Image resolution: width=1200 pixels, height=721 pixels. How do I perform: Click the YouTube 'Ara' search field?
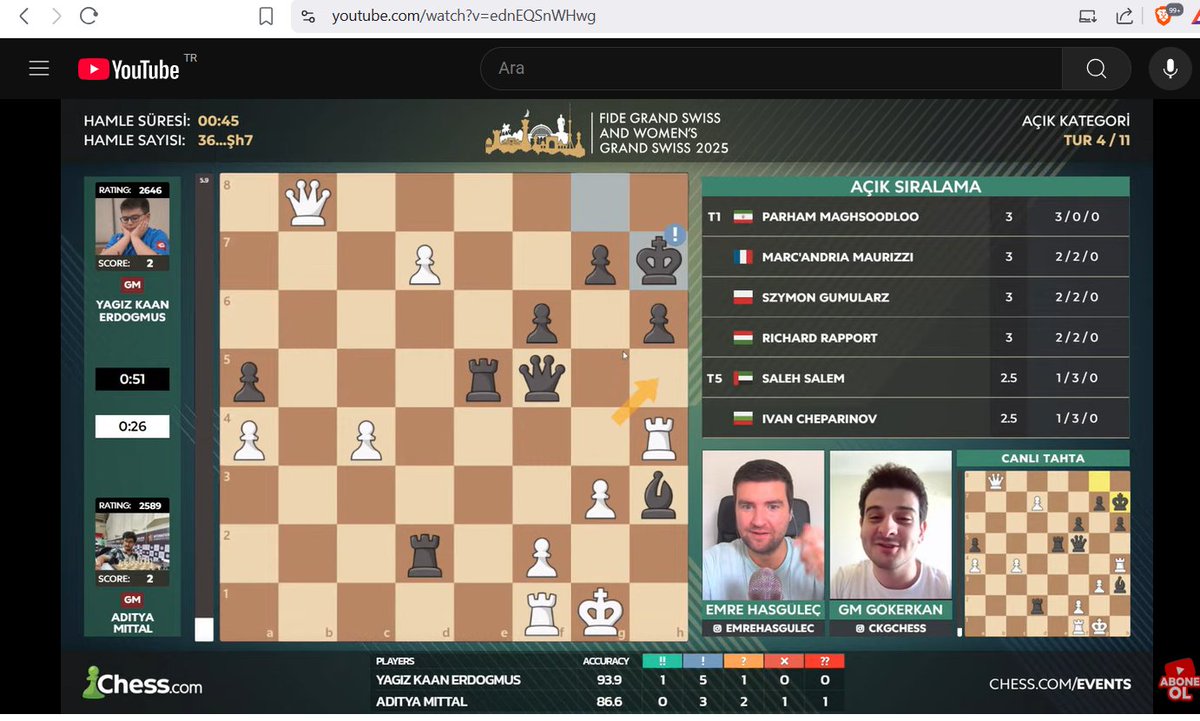pos(770,68)
